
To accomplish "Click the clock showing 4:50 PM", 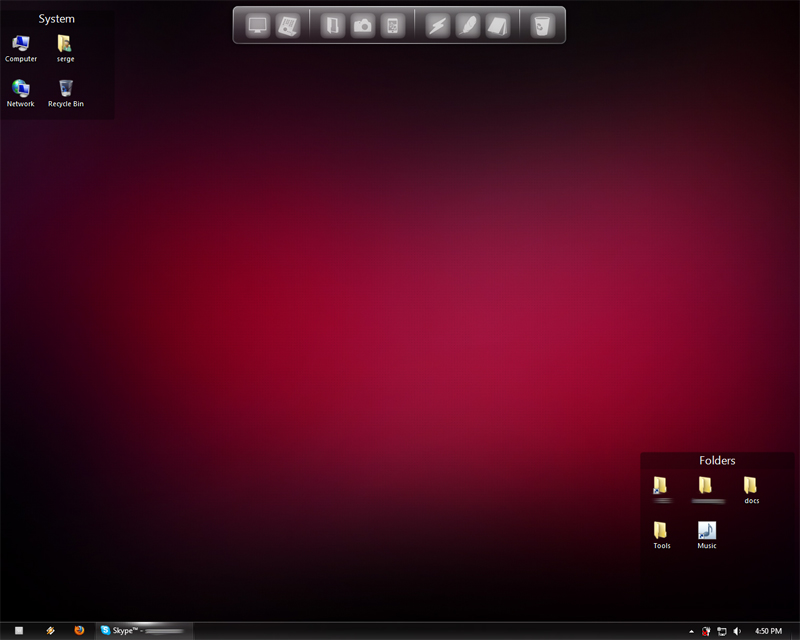I will 768,631.
